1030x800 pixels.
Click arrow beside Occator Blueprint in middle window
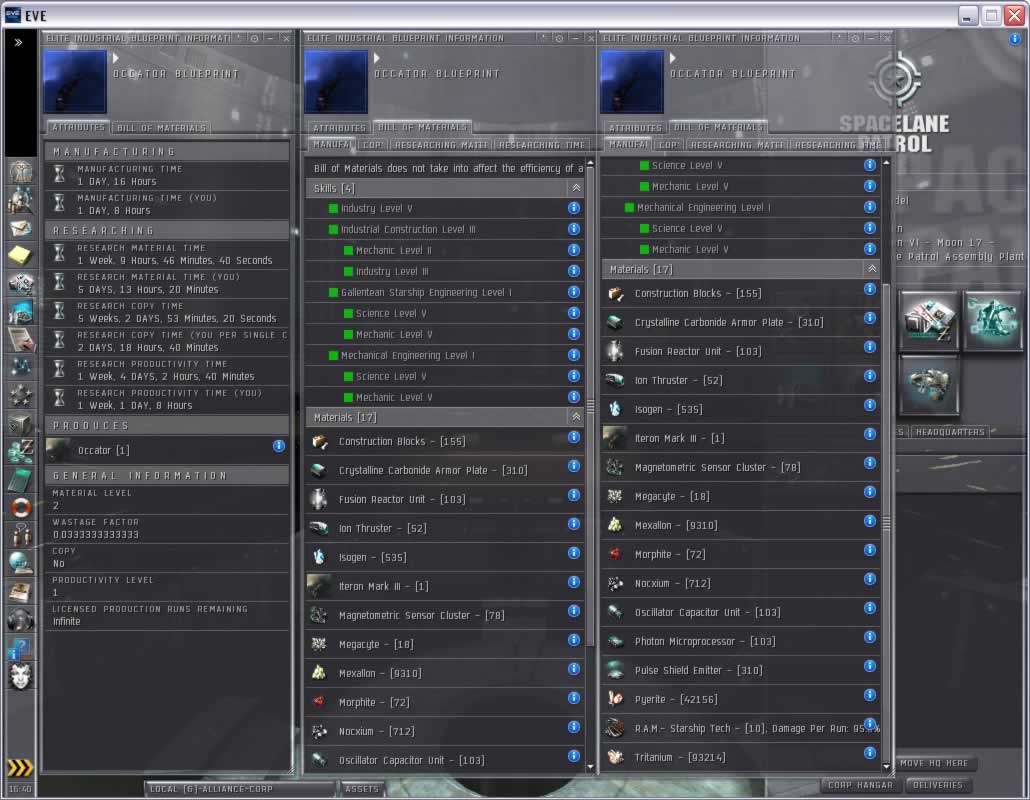coord(377,58)
